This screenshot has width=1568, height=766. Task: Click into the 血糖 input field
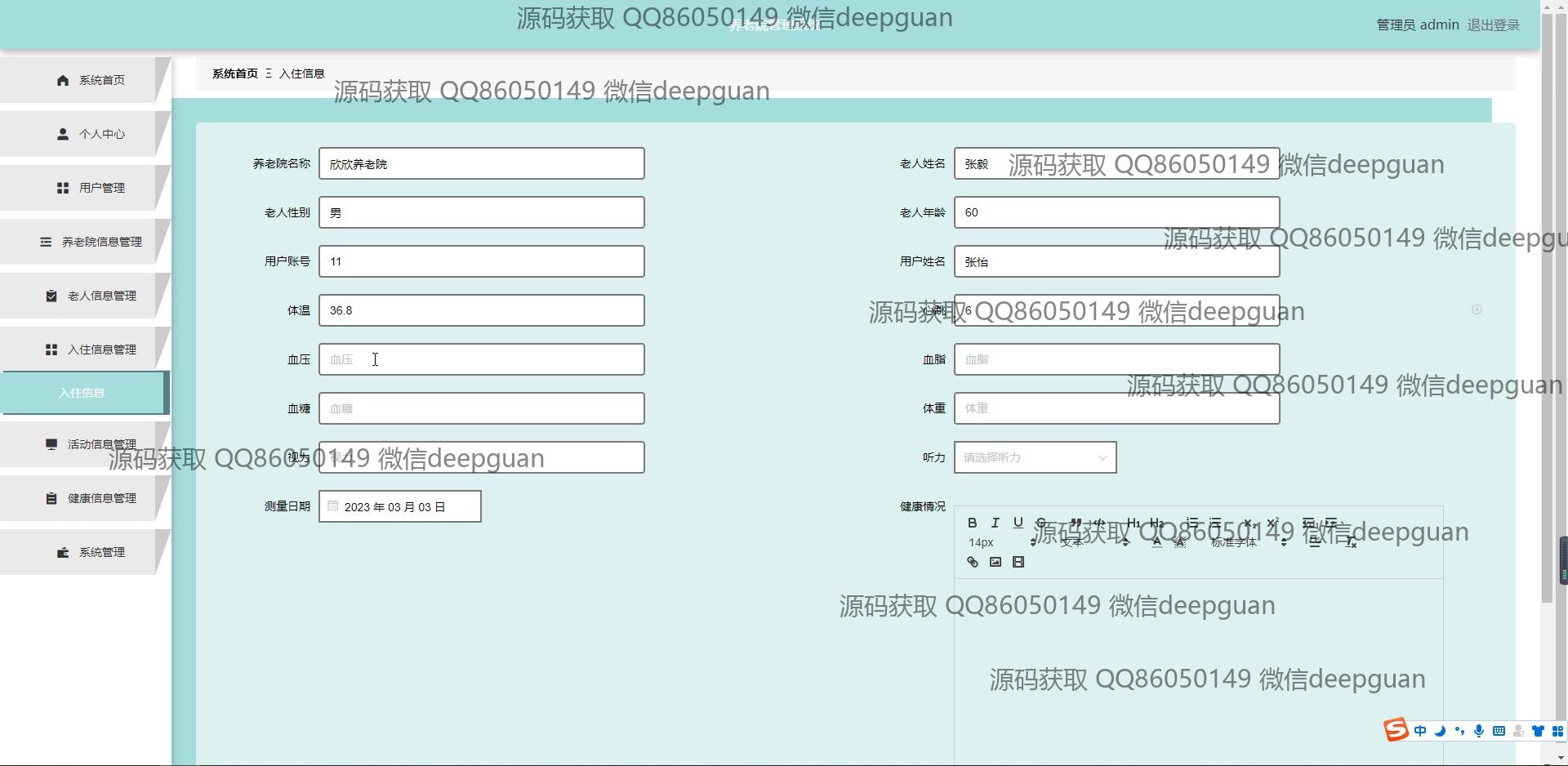pyautogui.click(x=482, y=408)
